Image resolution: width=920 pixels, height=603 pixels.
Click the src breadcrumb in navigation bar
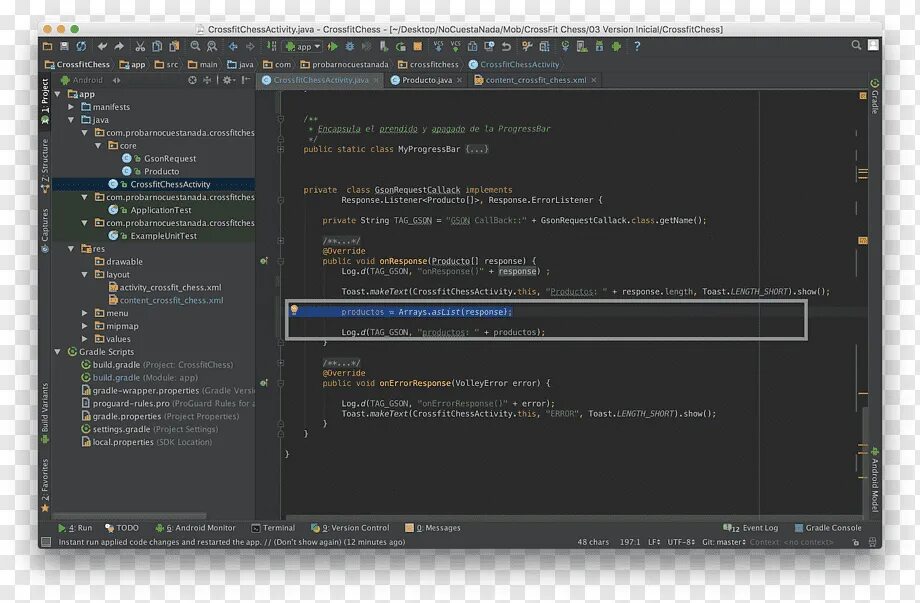166,65
